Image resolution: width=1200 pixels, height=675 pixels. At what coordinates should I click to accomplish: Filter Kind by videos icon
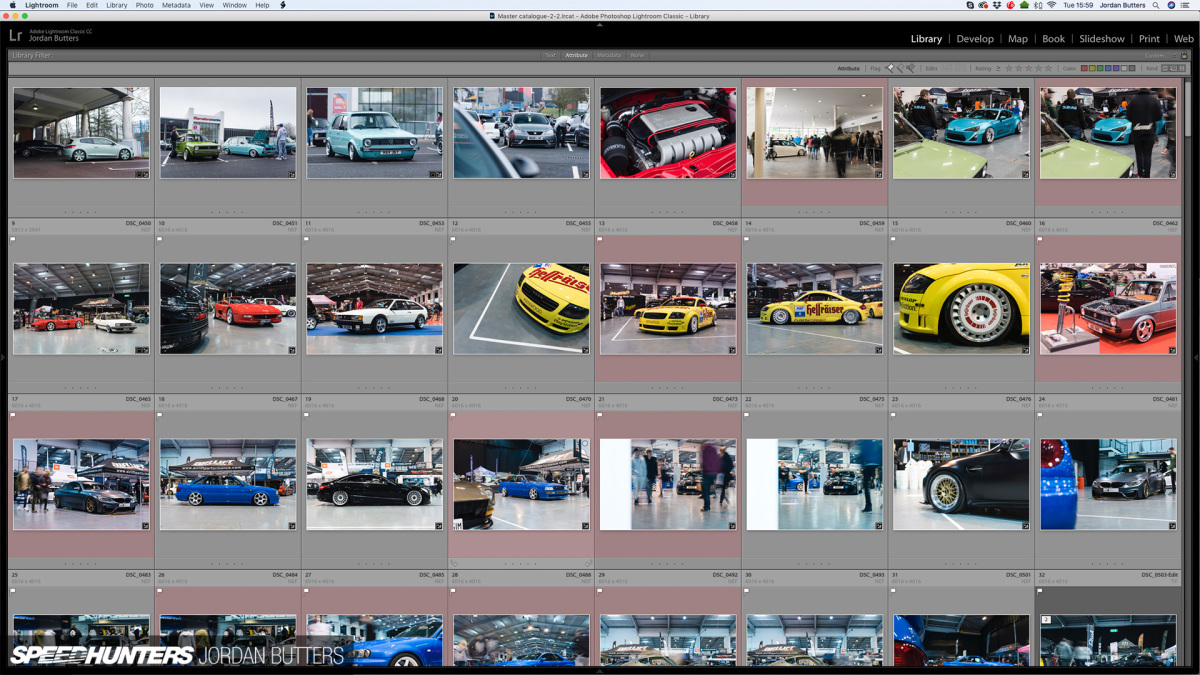tap(1183, 68)
